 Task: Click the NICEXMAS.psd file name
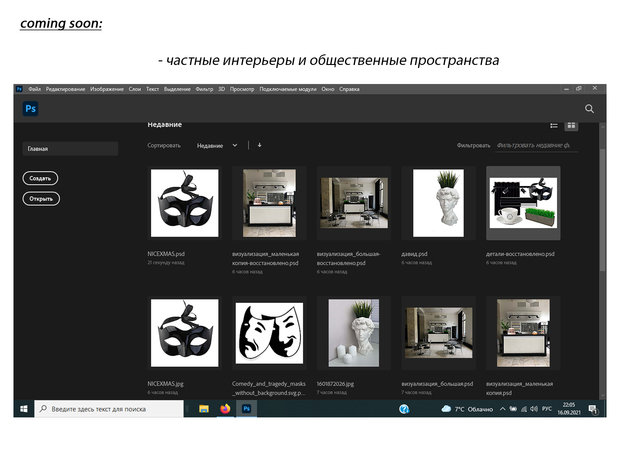point(166,254)
